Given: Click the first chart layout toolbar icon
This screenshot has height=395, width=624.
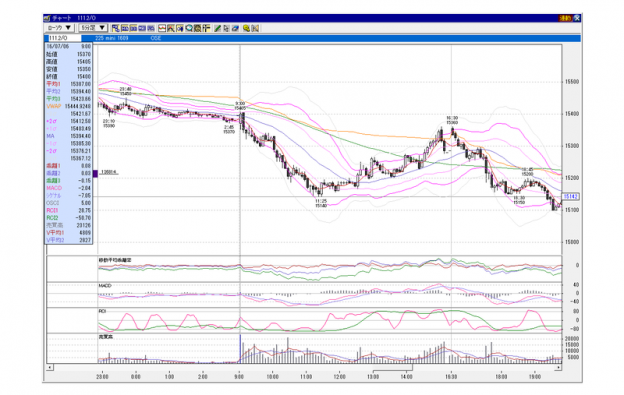Looking at the screenshot, I should pos(116,28).
